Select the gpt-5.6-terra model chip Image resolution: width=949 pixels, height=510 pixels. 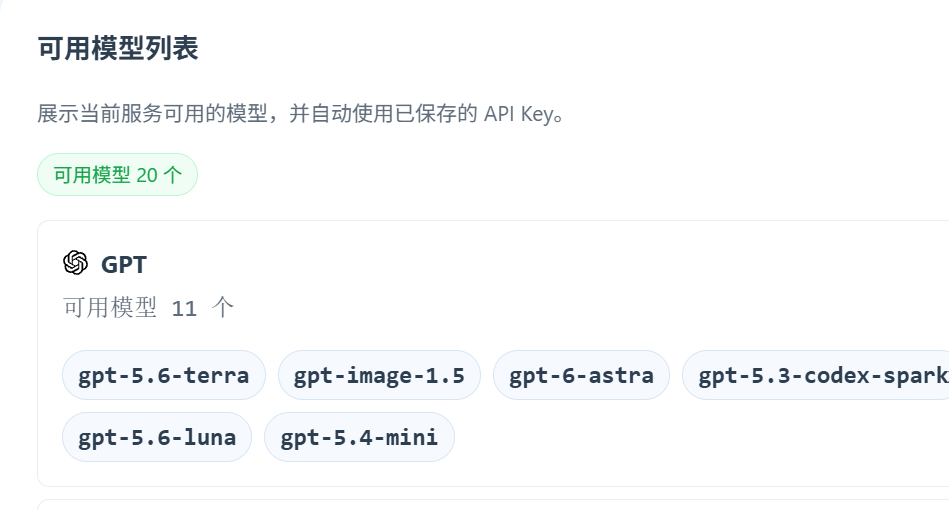[x=163, y=375]
